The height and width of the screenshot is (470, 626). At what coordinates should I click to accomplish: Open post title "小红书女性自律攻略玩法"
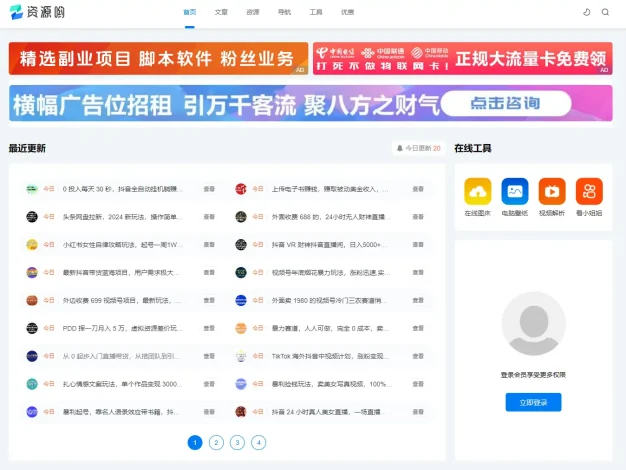tap(123, 244)
